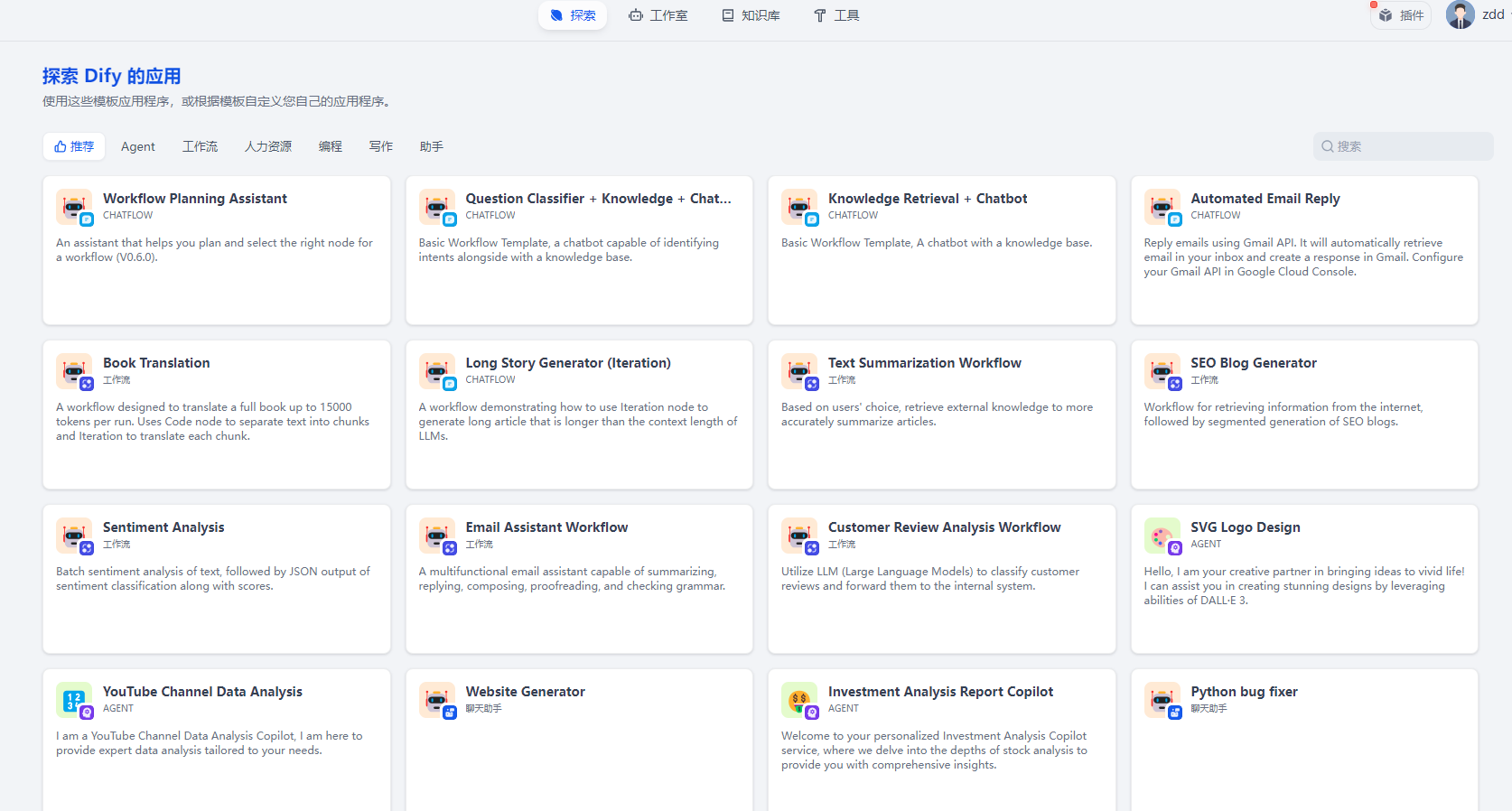Click the Customer Review Analysis Workflow icon

tap(799, 536)
